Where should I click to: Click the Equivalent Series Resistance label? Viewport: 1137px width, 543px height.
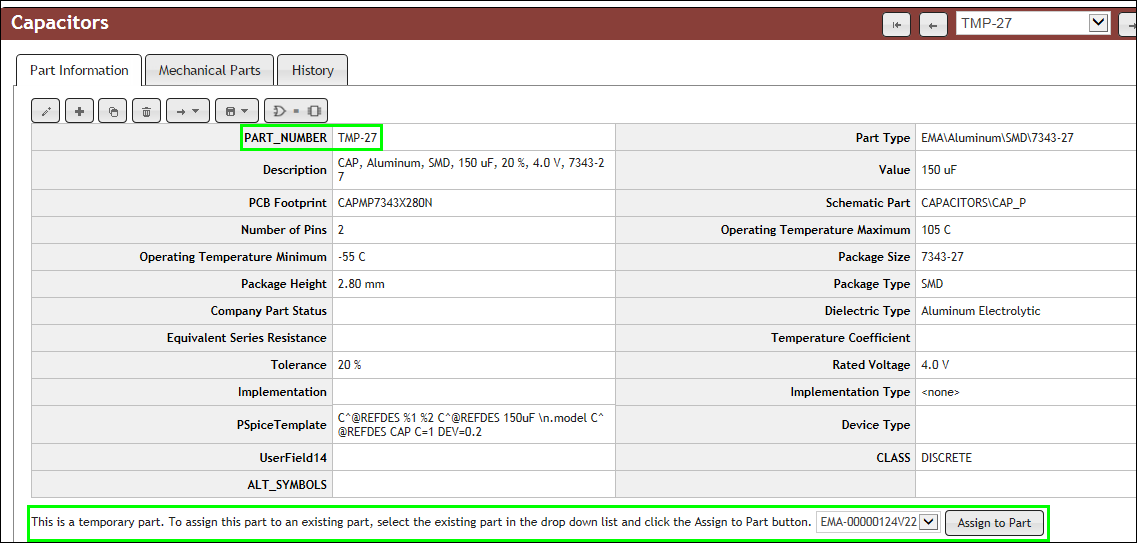click(247, 338)
